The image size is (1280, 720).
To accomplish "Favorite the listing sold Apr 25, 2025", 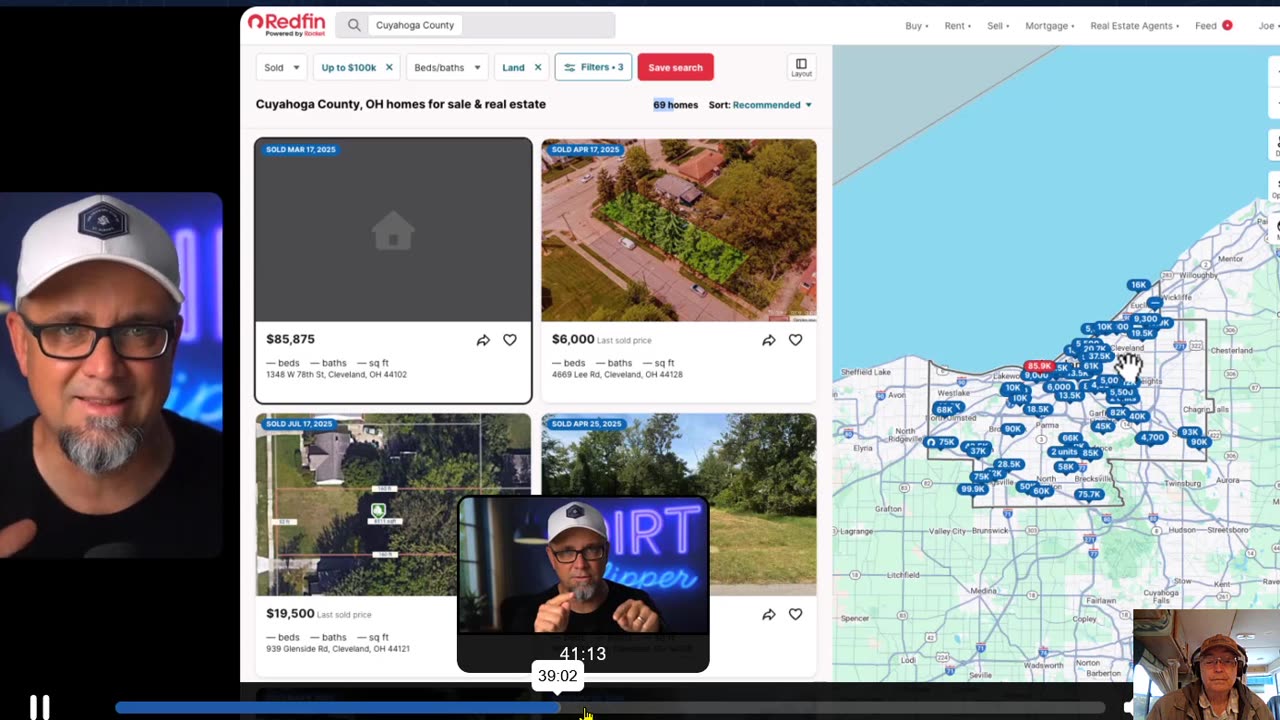I will [795, 615].
